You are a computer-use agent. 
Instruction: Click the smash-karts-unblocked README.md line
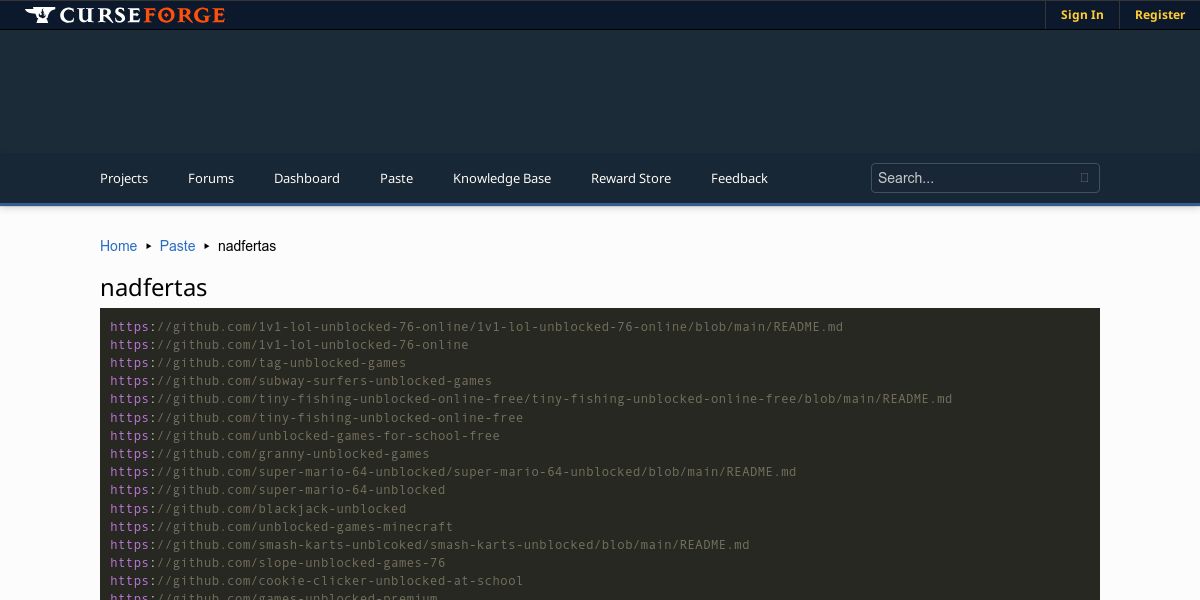coord(430,545)
